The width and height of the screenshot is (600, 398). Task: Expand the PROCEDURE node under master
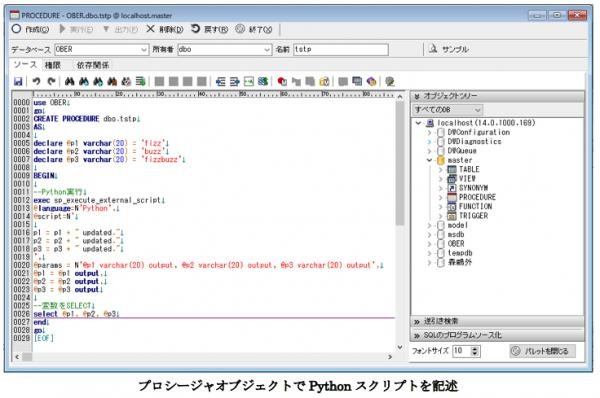pyautogui.click(x=440, y=197)
